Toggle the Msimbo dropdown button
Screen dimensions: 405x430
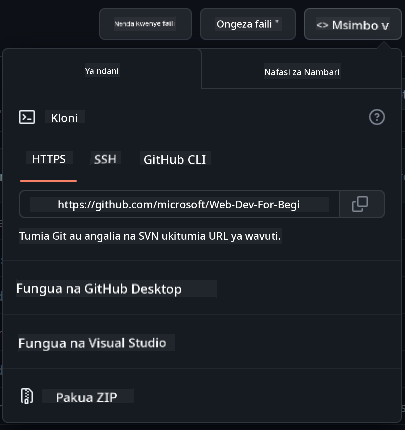tap(353, 24)
